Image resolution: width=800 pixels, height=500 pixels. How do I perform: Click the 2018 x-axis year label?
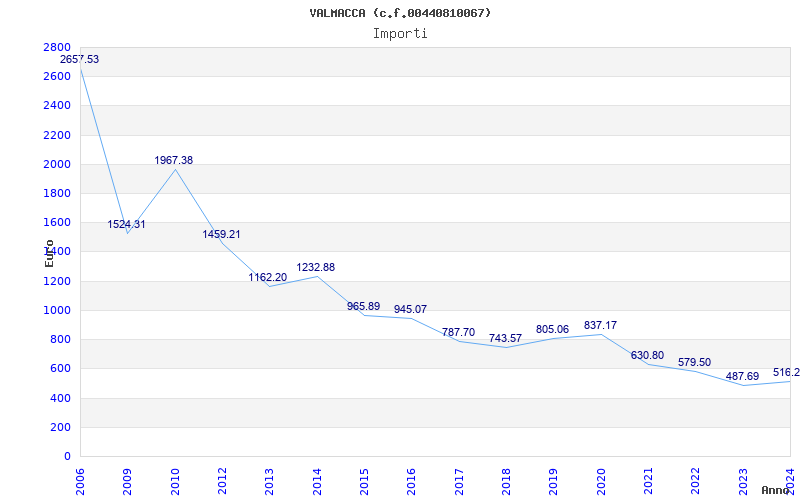506,481
